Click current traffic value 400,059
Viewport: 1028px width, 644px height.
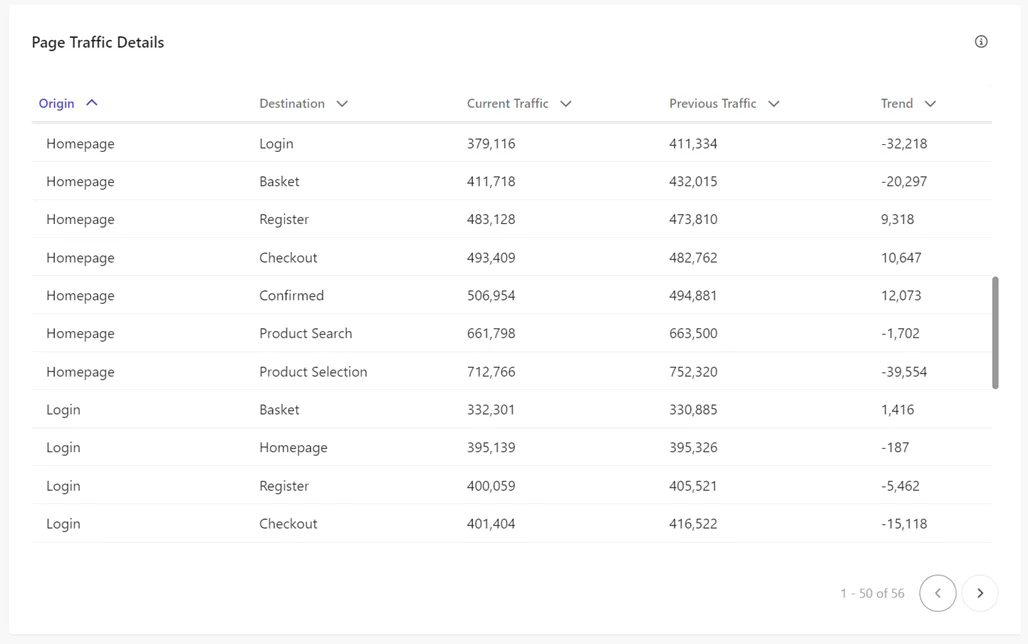click(491, 486)
